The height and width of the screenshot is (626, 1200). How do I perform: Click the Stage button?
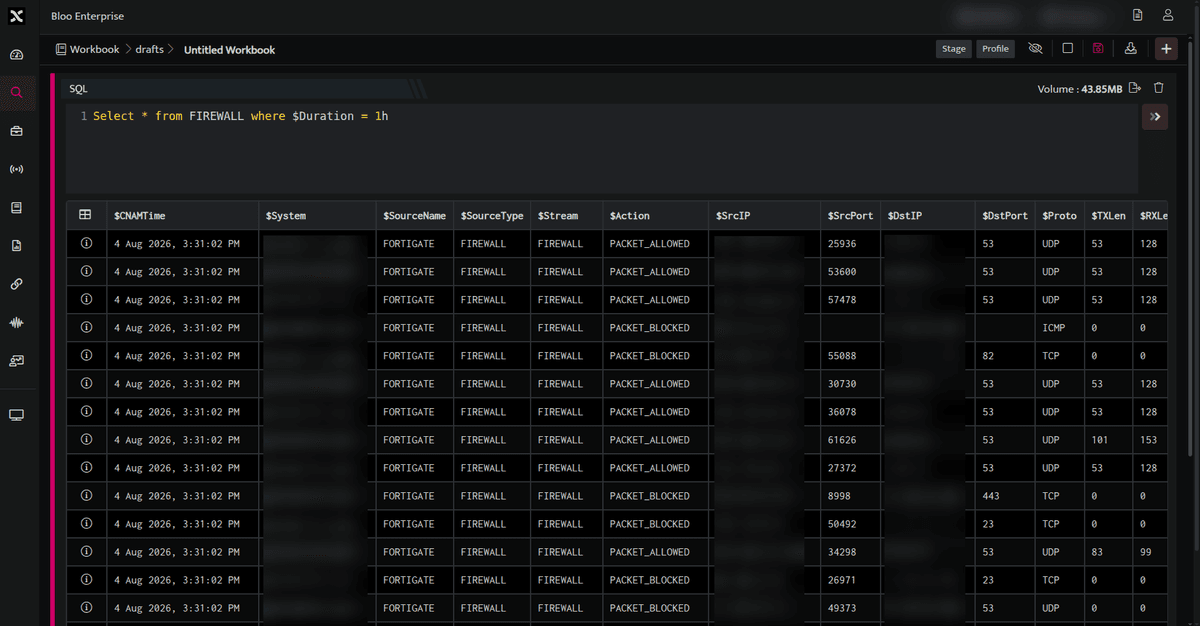coord(954,48)
